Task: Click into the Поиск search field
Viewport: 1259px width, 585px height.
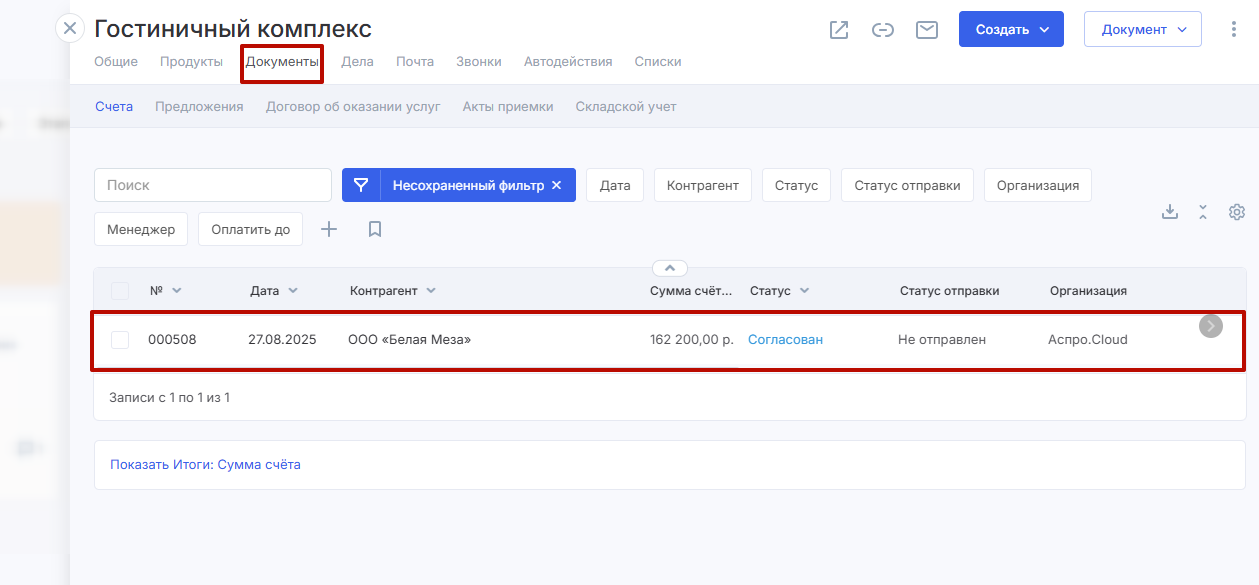Action: coord(213,185)
